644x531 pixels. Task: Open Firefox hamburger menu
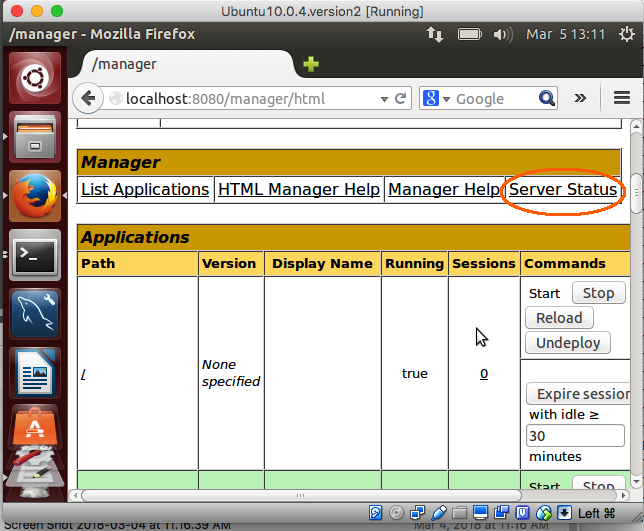pyautogui.click(x=622, y=98)
